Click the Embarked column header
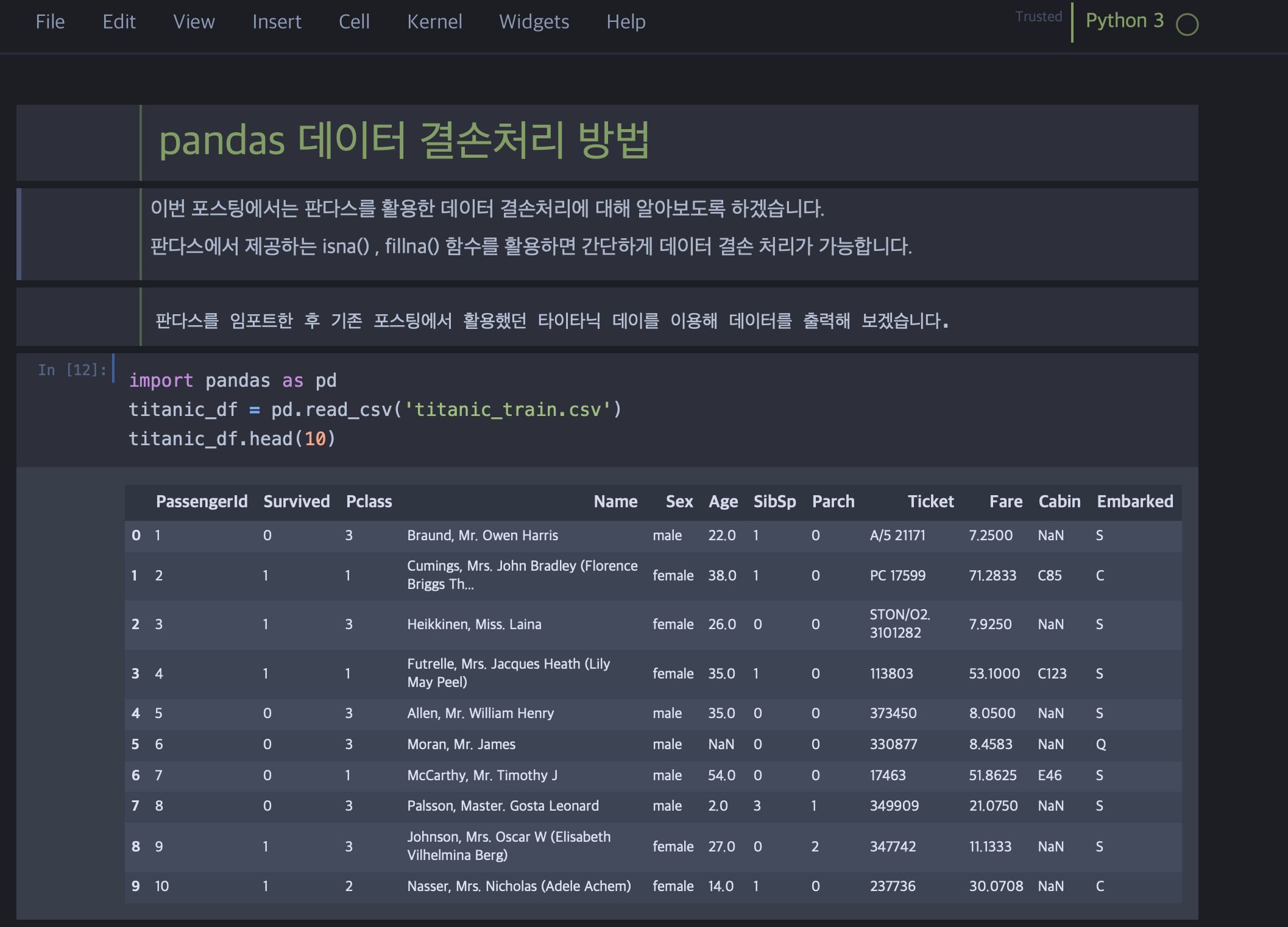The height and width of the screenshot is (927, 1288). coord(1134,501)
